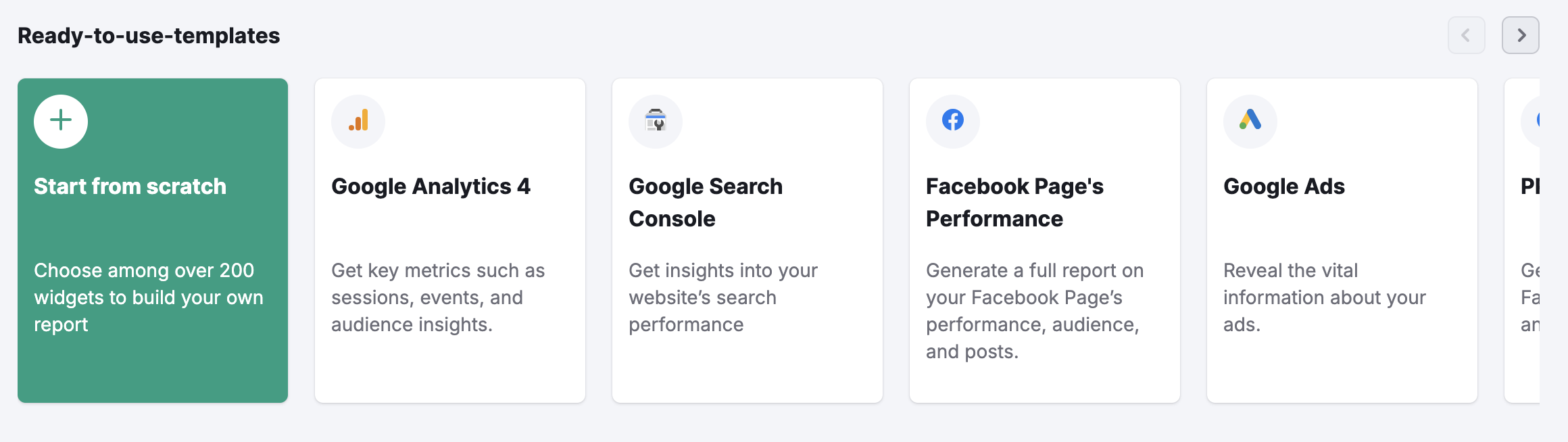
Task: Select the Google Analytics 4 bar chart icon
Action: (x=358, y=122)
